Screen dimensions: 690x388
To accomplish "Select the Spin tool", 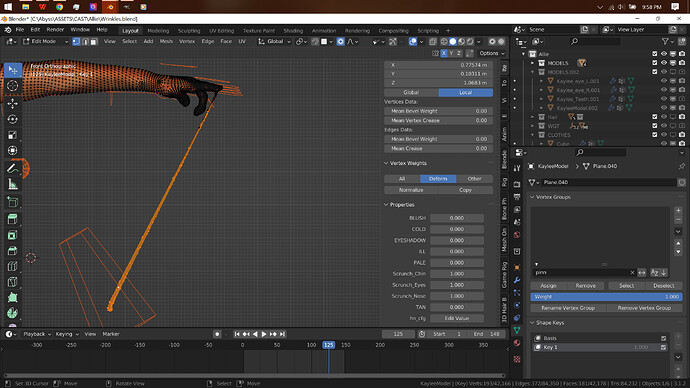I will click(x=12, y=313).
